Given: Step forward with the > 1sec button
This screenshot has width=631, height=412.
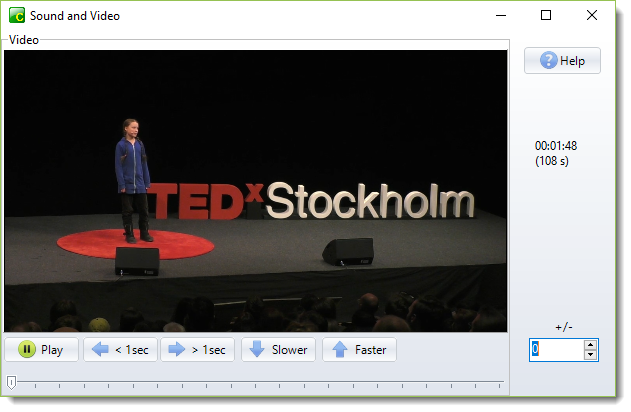Looking at the screenshot, I should [x=197, y=350].
